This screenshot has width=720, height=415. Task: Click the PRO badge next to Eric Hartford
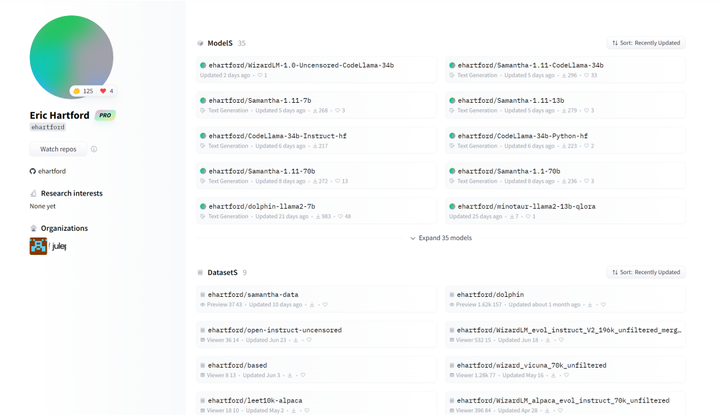(105, 115)
